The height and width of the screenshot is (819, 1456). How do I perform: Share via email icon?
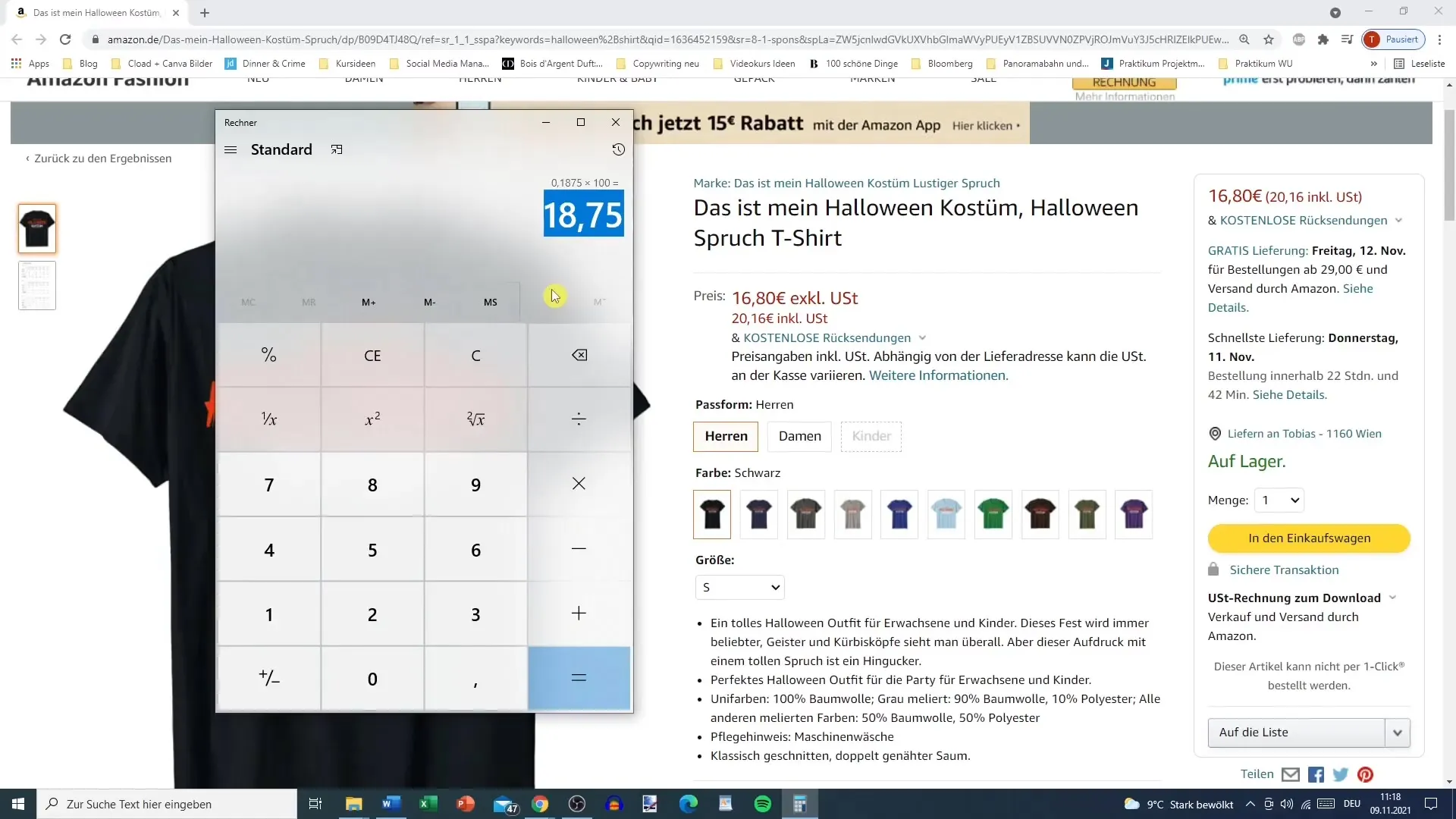coord(1290,774)
